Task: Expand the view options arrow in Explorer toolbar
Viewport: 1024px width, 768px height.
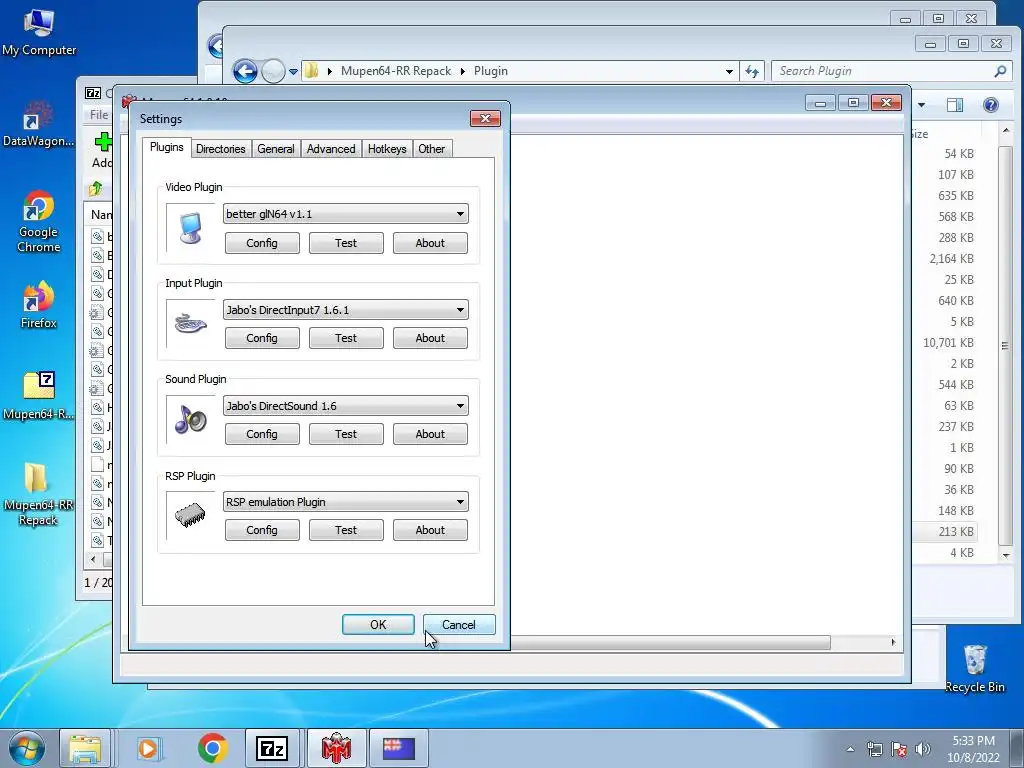Action: [x=921, y=104]
